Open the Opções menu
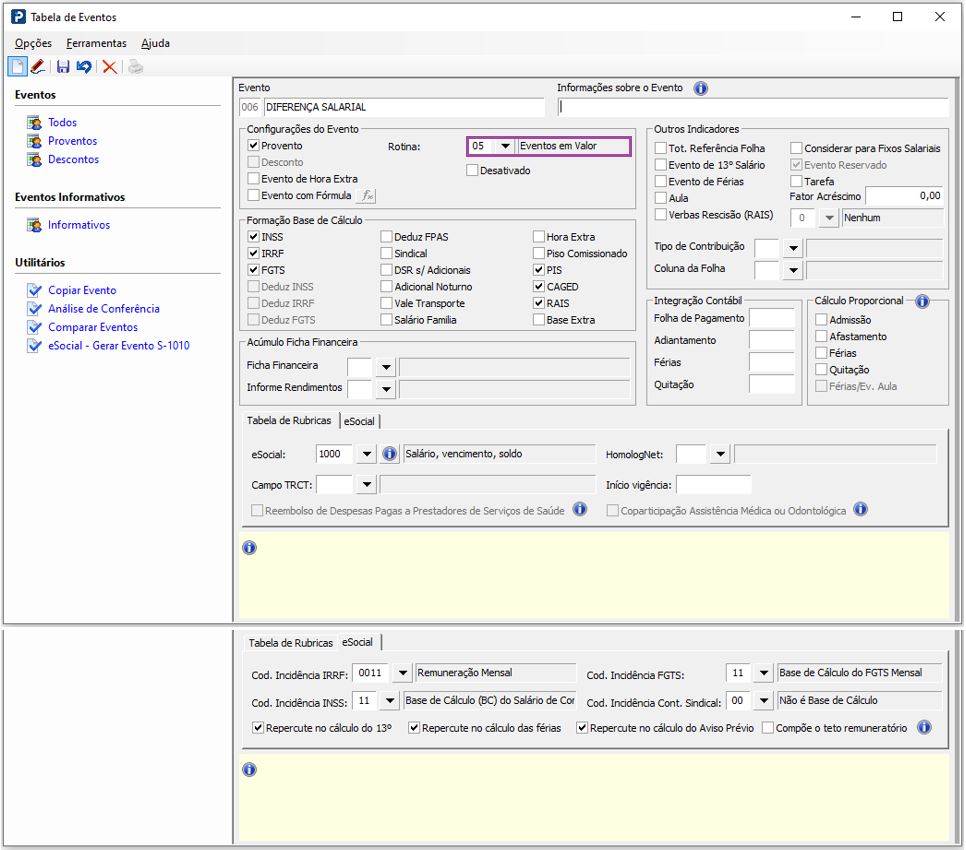Image resolution: width=966 pixels, height=850 pixels. pyautogui.click(x=33, y=43)
